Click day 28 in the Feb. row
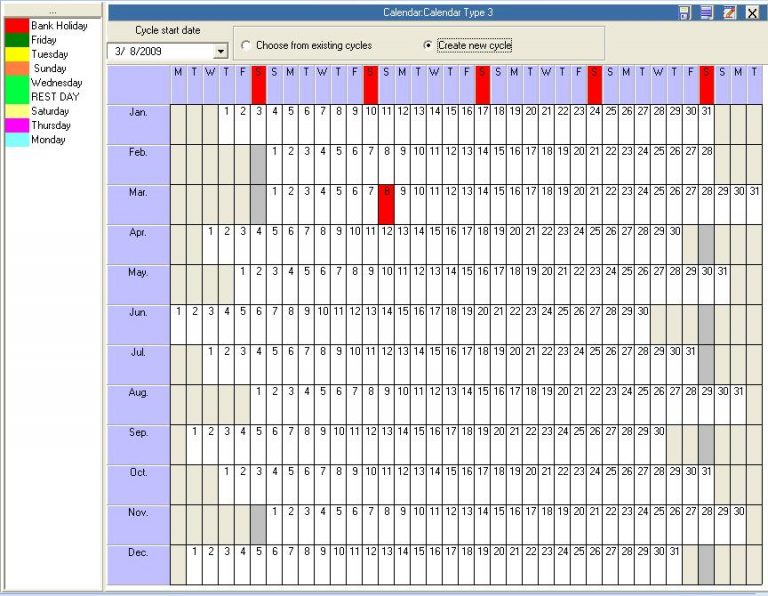768x596 pixels. [706, 165]
